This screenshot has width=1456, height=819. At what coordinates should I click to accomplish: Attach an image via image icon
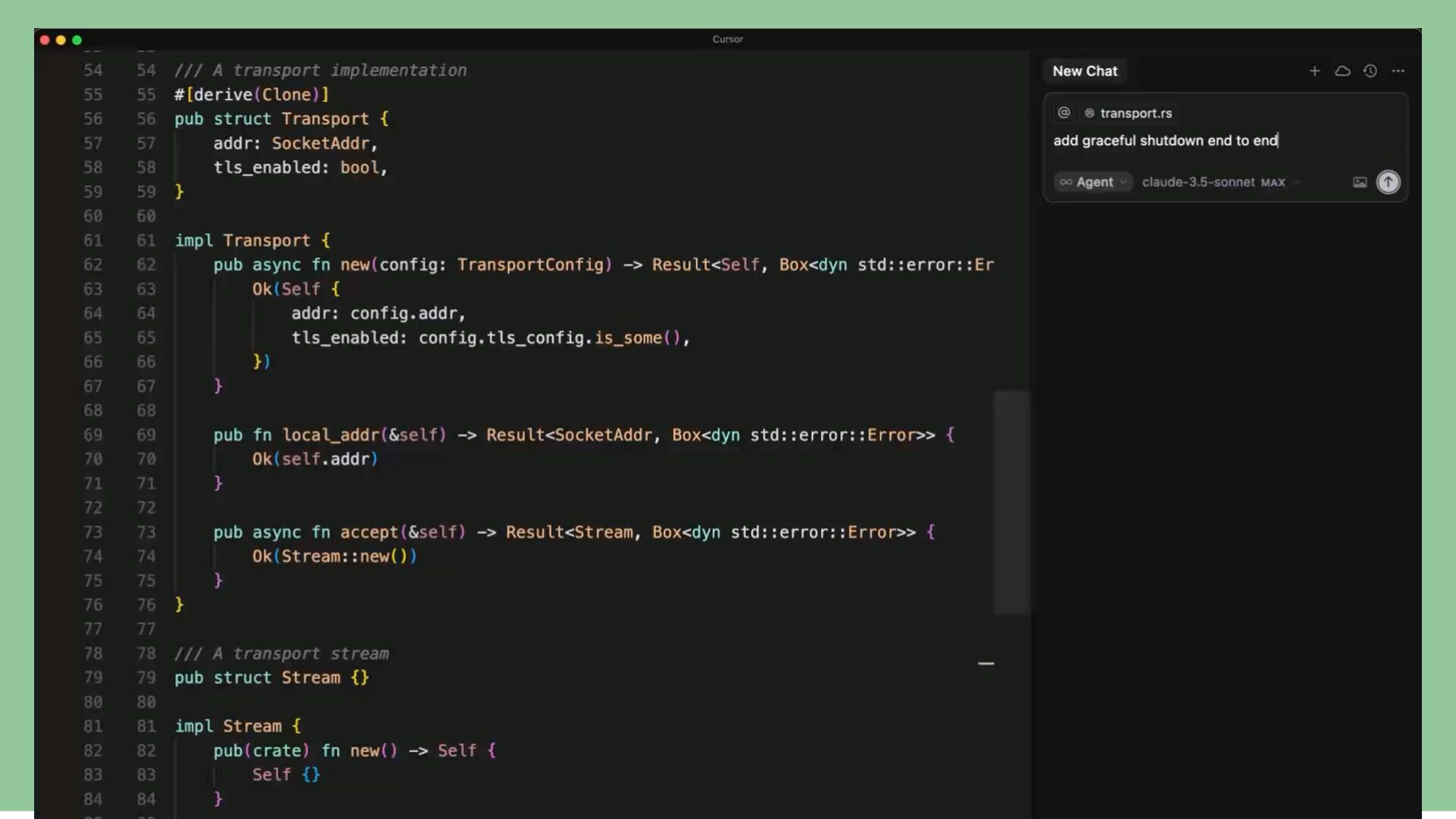pos(1359,182)
